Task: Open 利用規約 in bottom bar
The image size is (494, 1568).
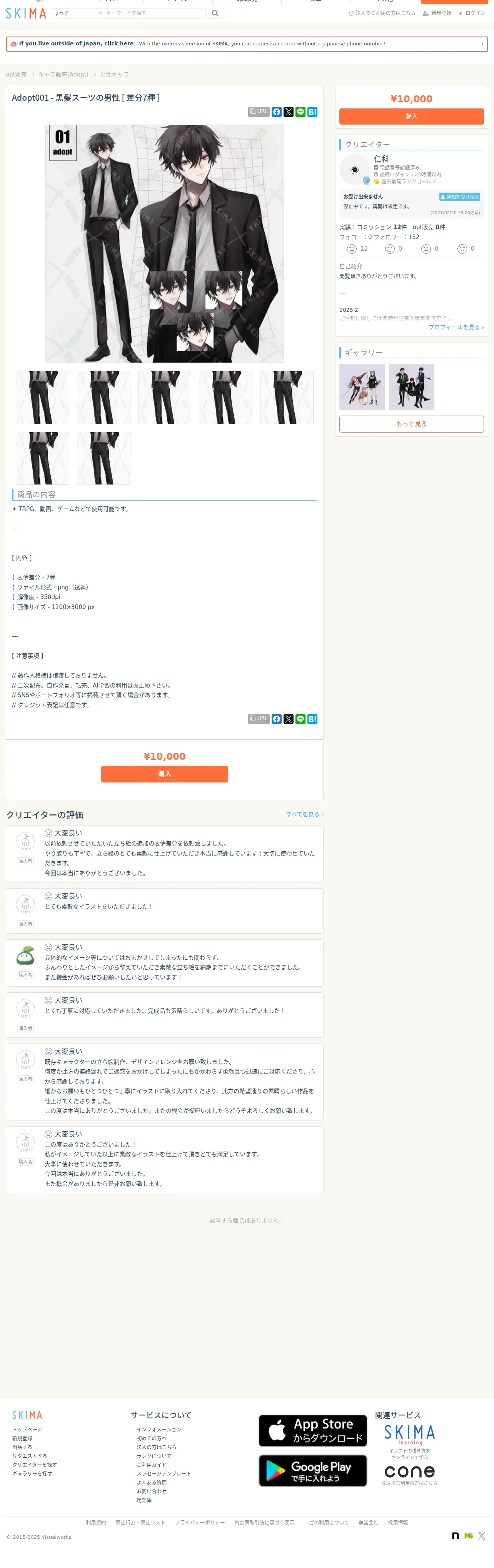Action: pos(96,1522)
